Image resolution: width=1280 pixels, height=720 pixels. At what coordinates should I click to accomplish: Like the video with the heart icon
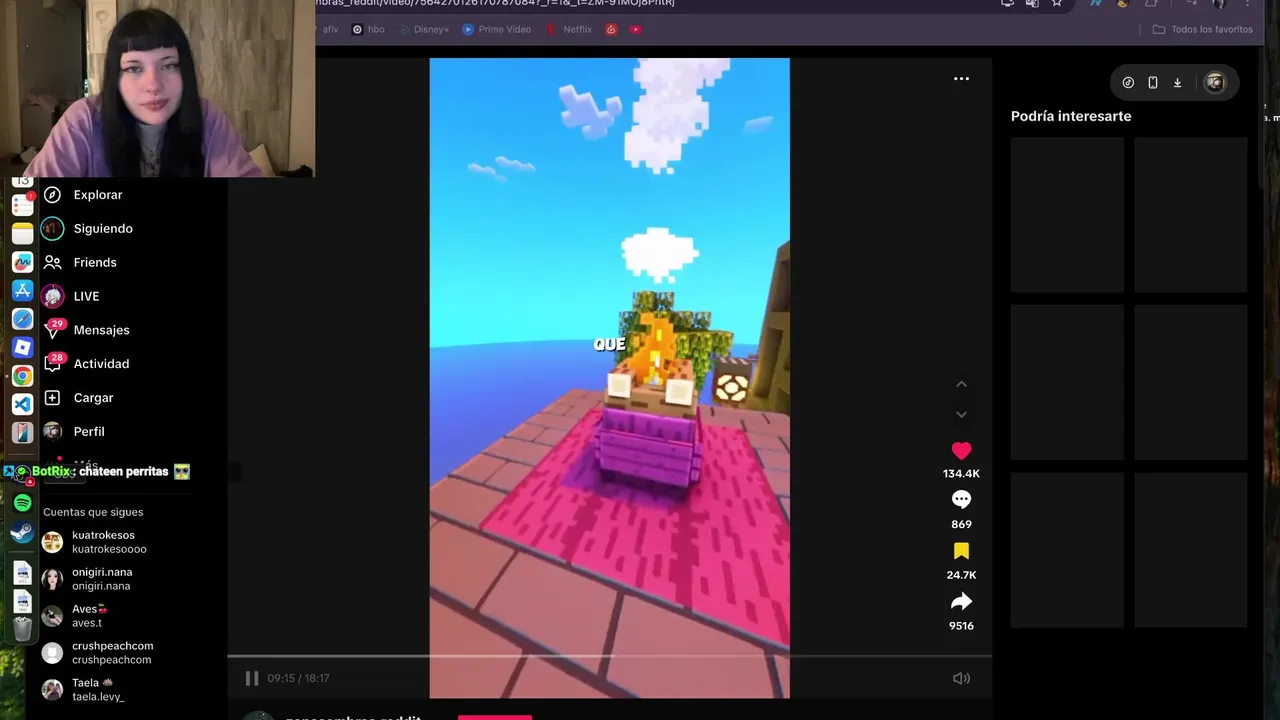pyautogui.click(x=961, y=451)
